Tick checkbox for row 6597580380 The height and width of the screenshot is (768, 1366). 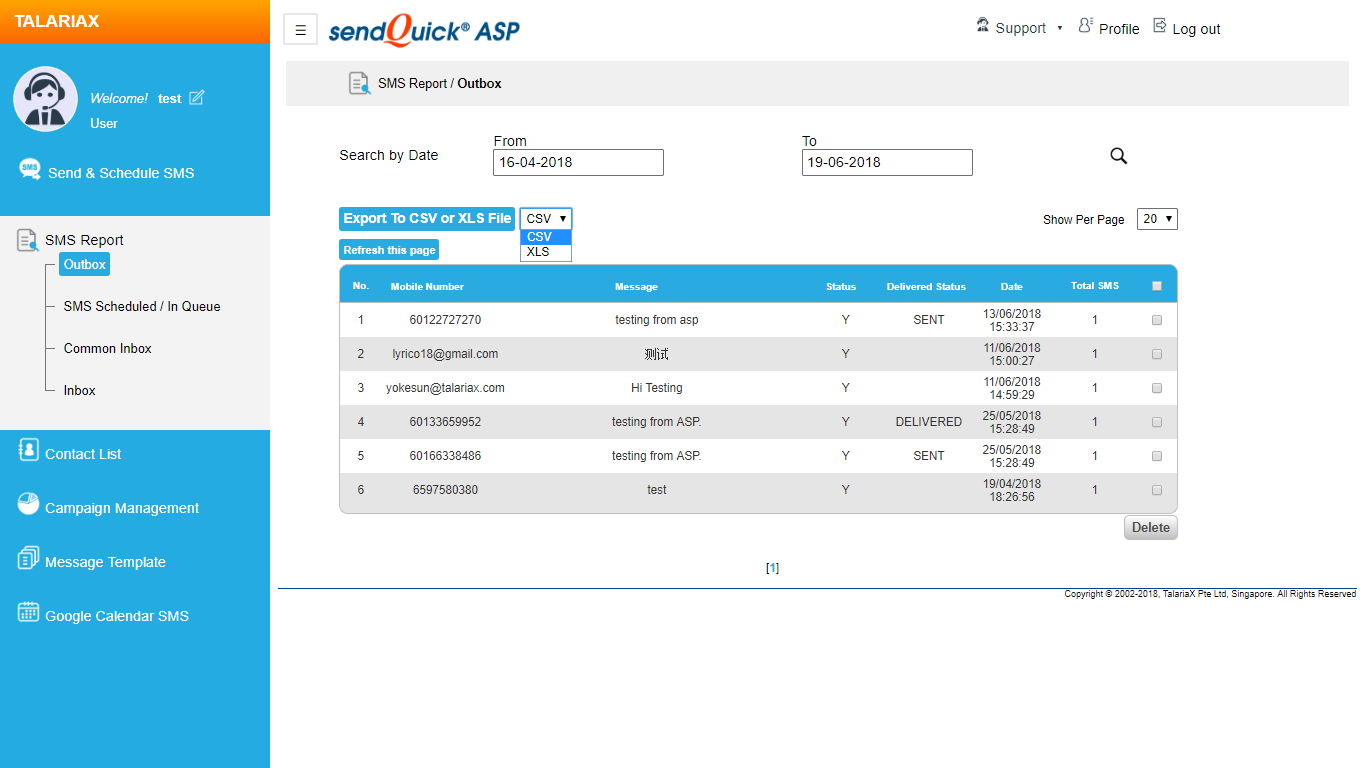click(1157, 490)
